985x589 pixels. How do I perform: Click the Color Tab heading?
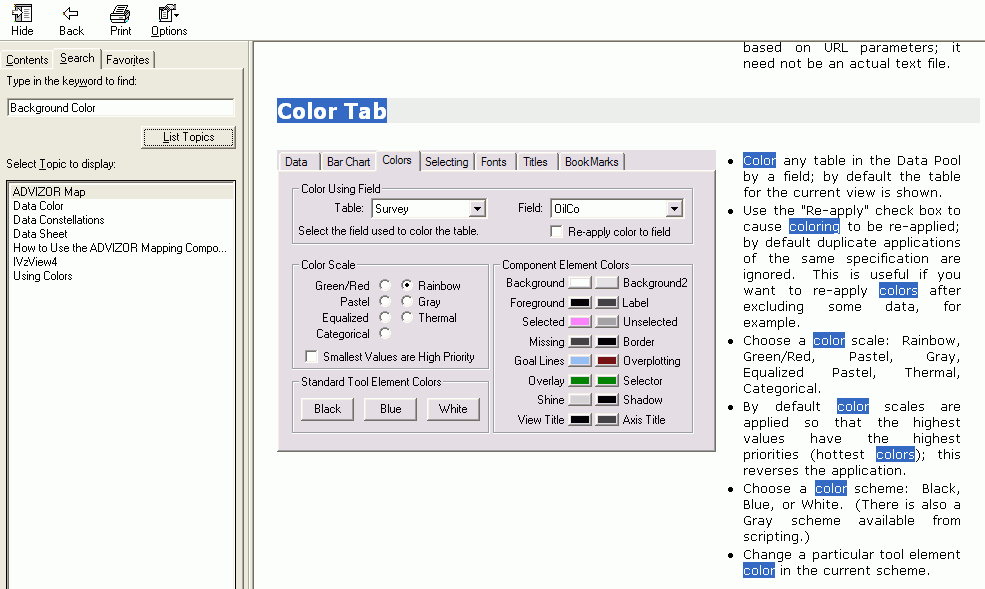pos(332,111)
